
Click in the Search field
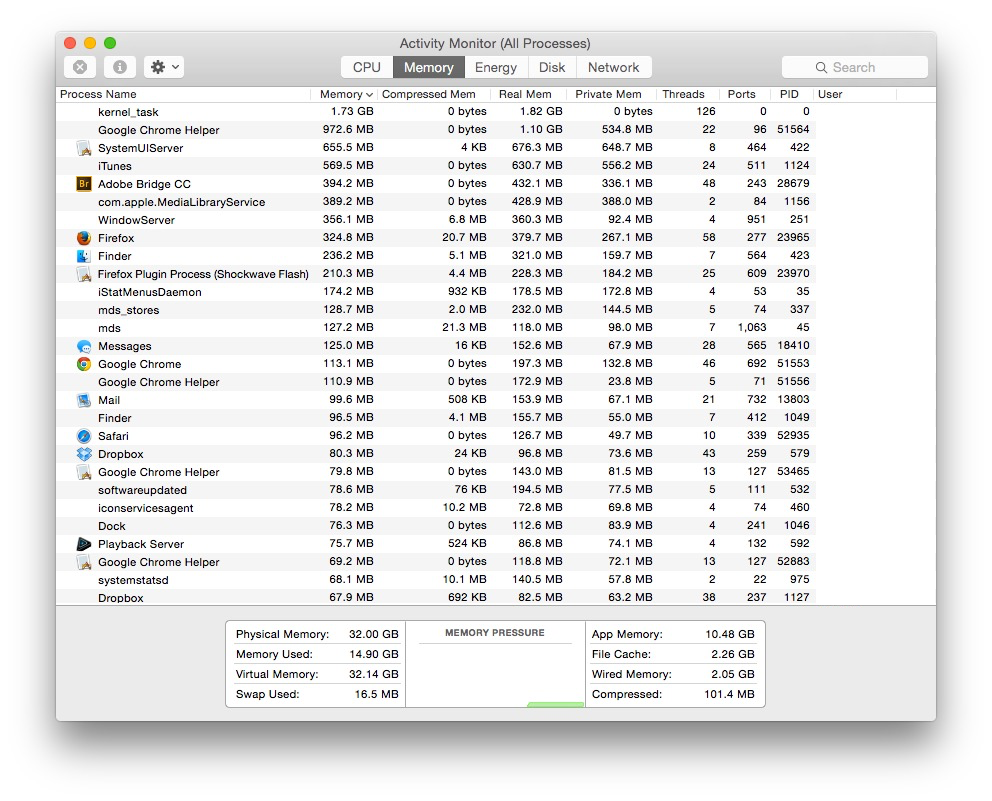(855, 67)
